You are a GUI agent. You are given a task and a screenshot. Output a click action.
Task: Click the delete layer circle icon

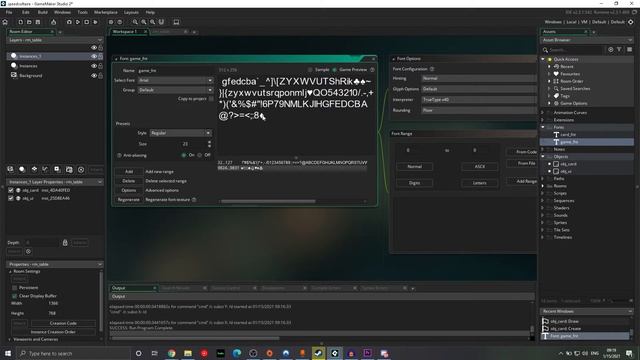(x=81, y=169)
